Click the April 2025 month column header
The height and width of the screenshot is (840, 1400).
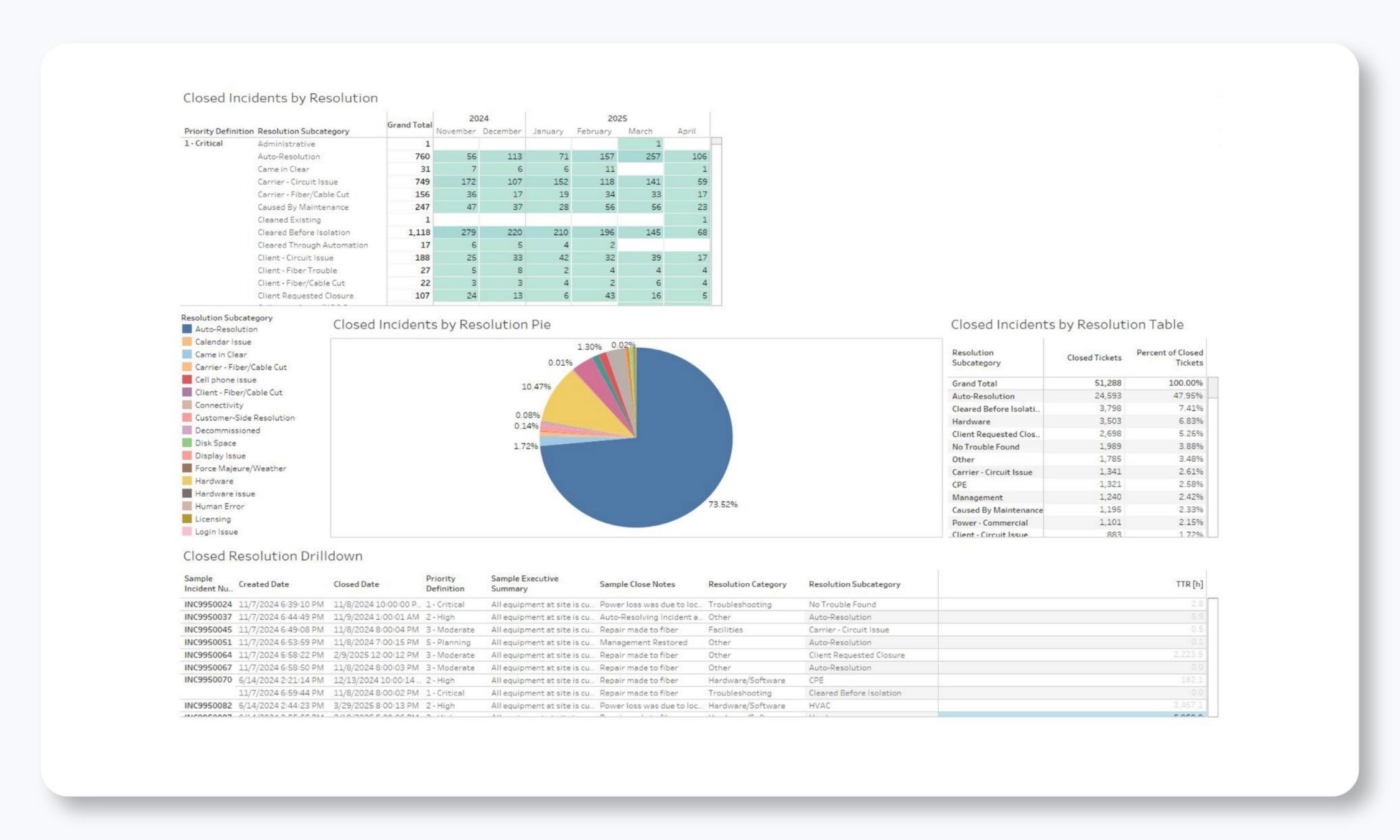(x=686, y=131)
